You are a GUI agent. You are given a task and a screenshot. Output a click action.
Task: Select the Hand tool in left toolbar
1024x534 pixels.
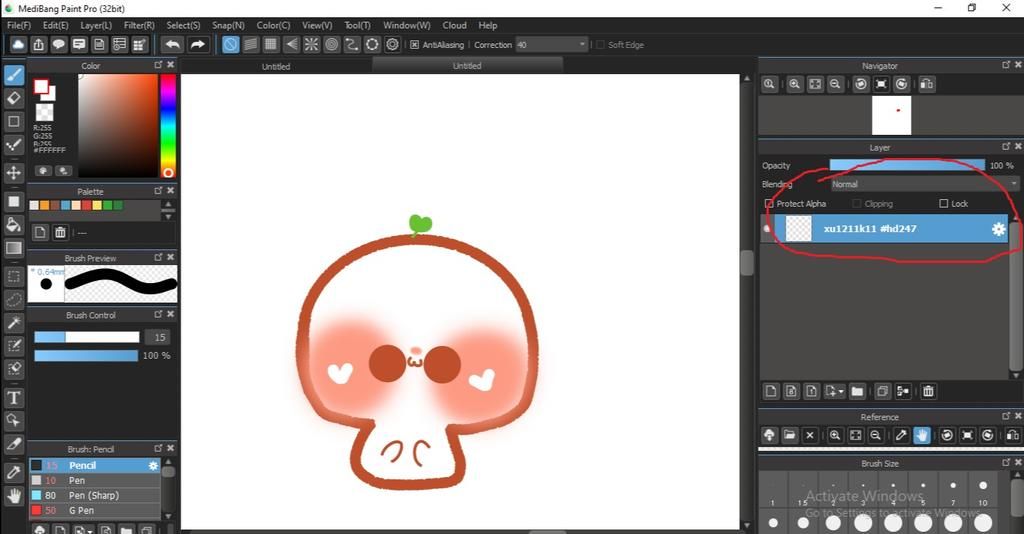(x=14, y=496)
